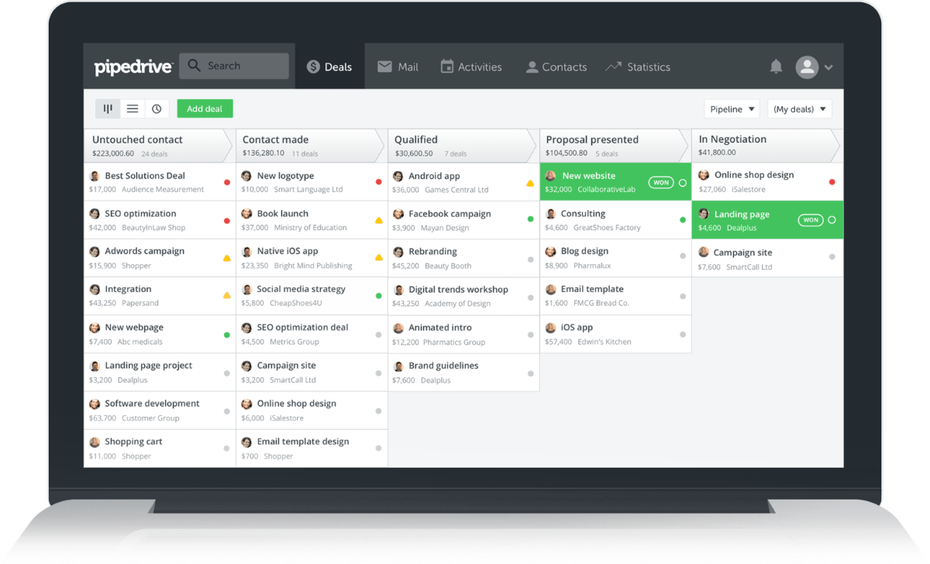Toggle the WON circle on New website
Image resolution: width=930 pixels, height=564 pixels.
click(682, 183)
